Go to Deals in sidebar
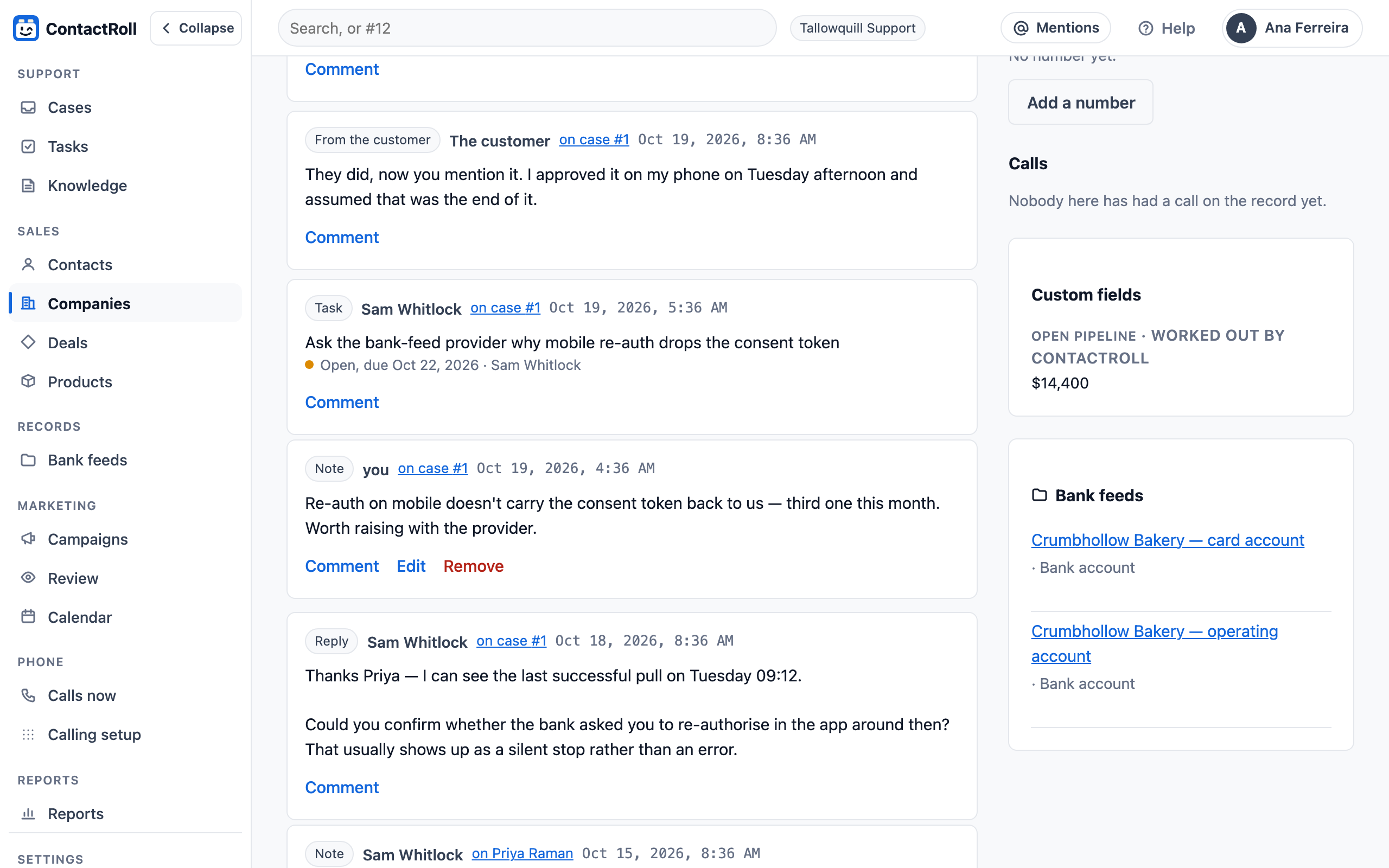Viewport: 1389px width, 868px height. click(x=125, y=343)
